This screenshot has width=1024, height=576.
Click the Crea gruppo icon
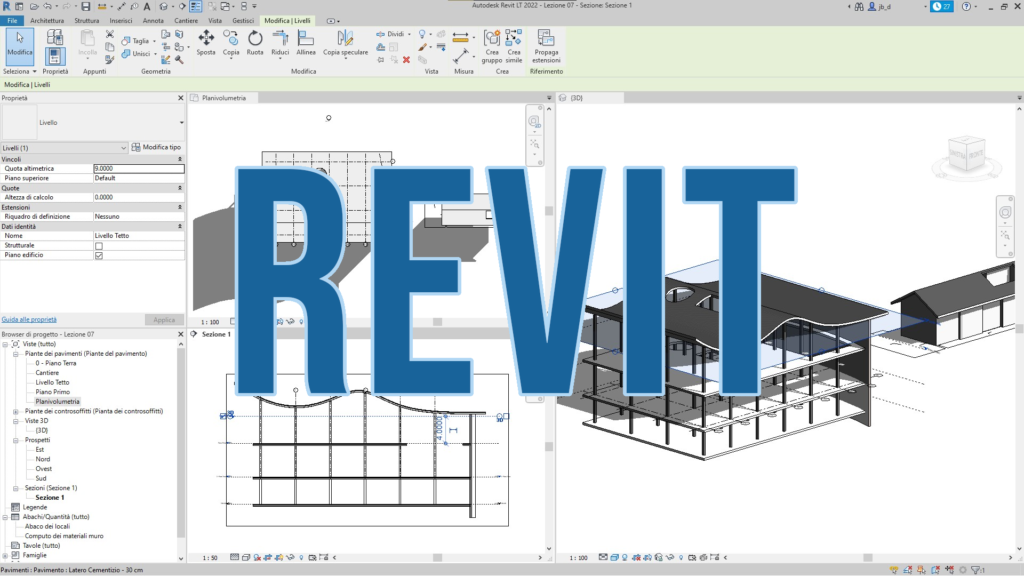[492, 46]
